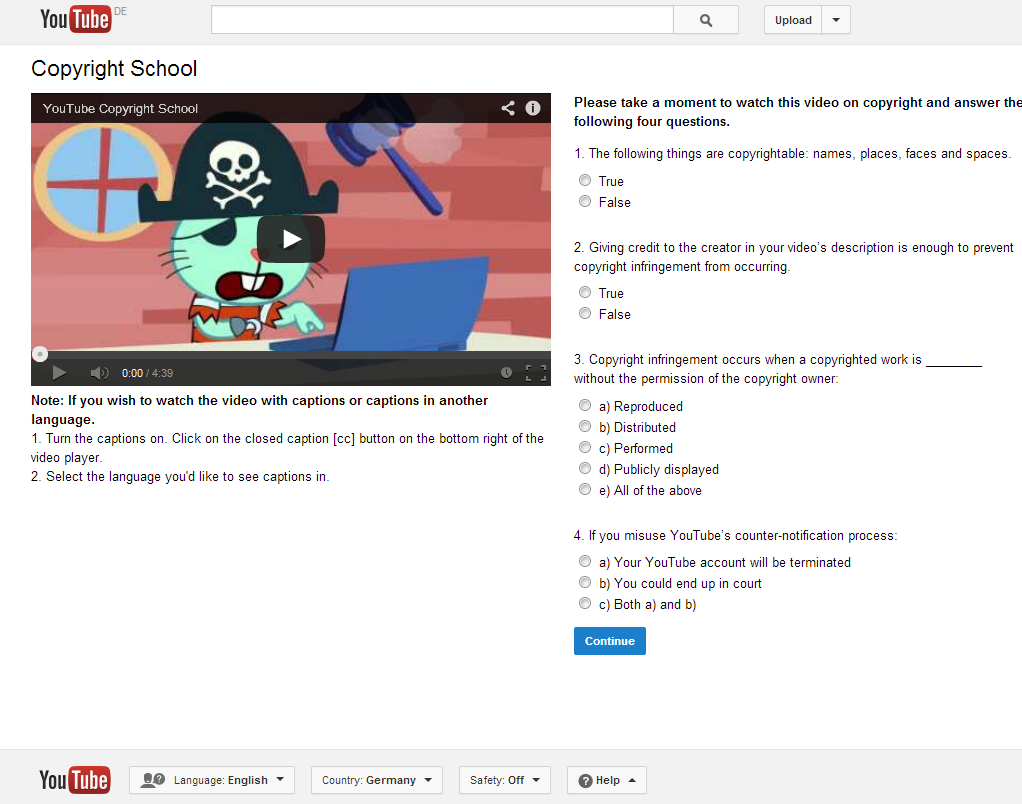The height and width of the screenshot is (804, 1022).
Task: Click the search text field
Action: (442, 20)
